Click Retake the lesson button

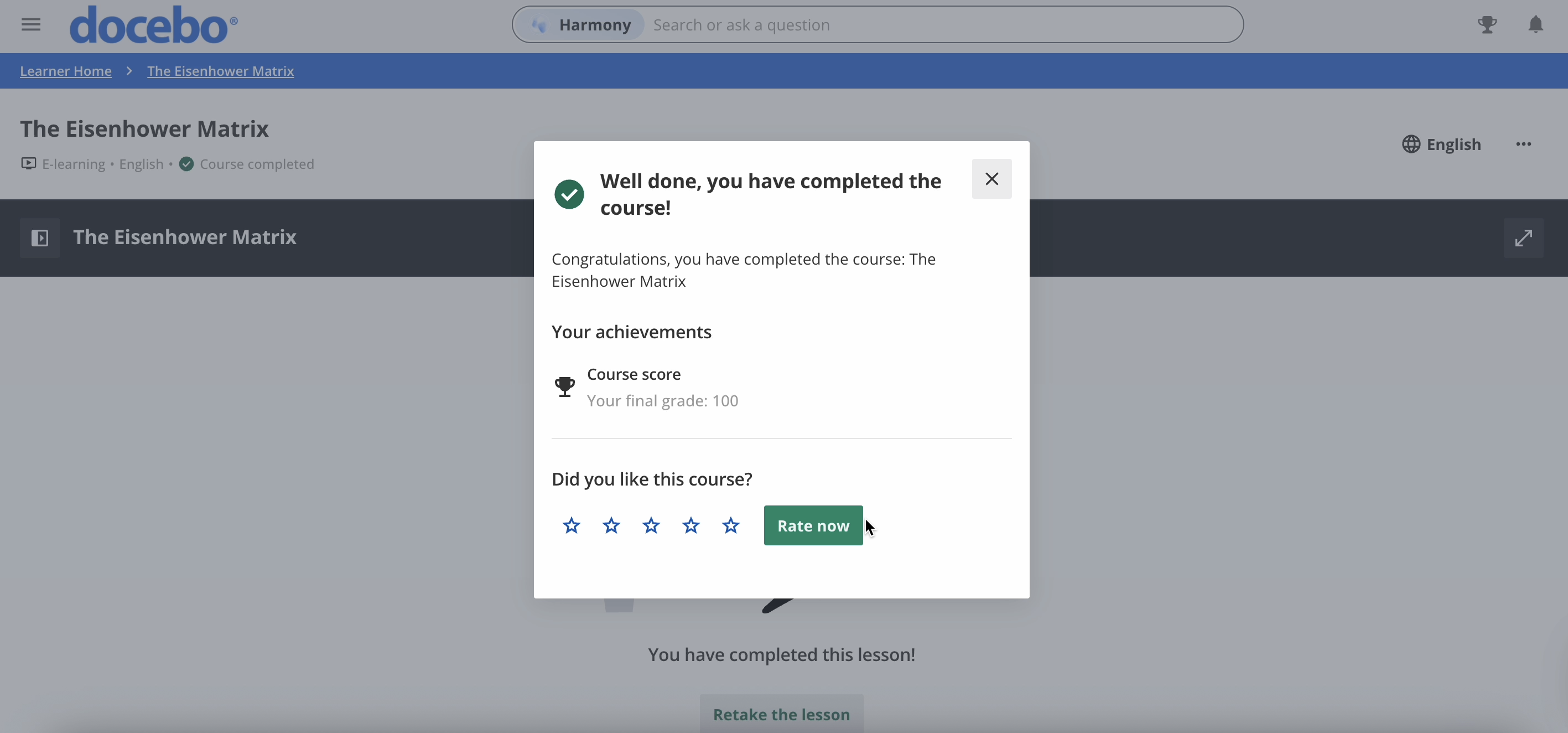782,714
